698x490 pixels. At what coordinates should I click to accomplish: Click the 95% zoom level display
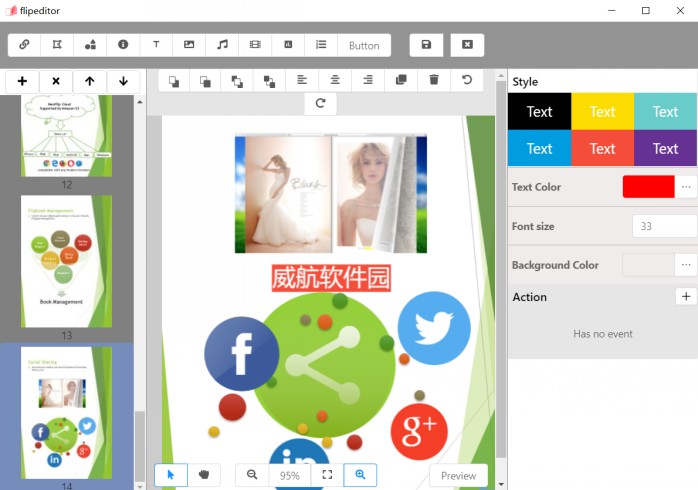tap(290, 476)
